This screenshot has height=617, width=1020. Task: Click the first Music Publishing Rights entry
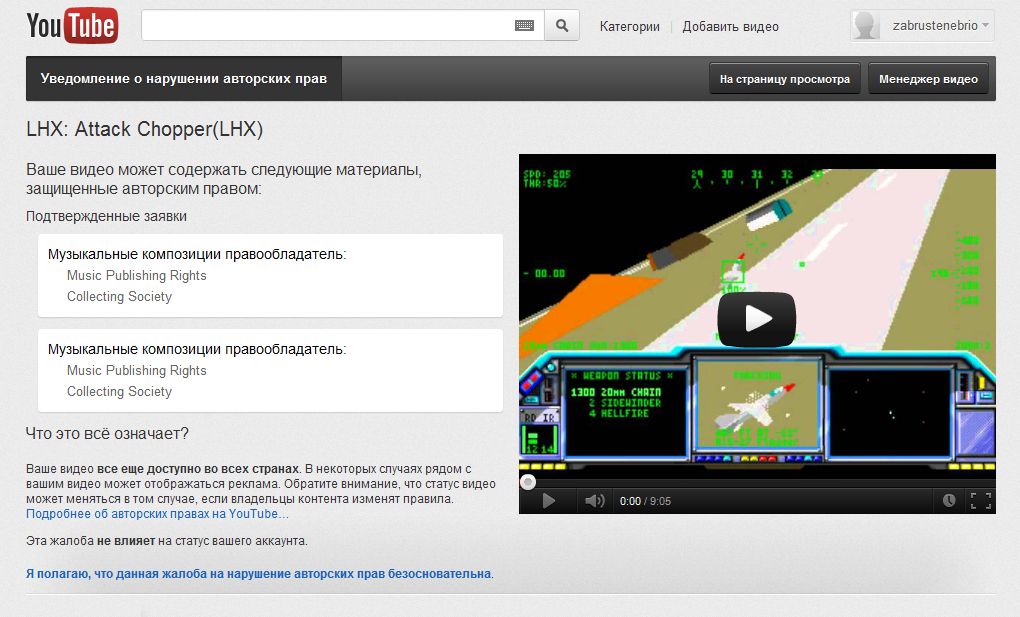tap(137, 275)
